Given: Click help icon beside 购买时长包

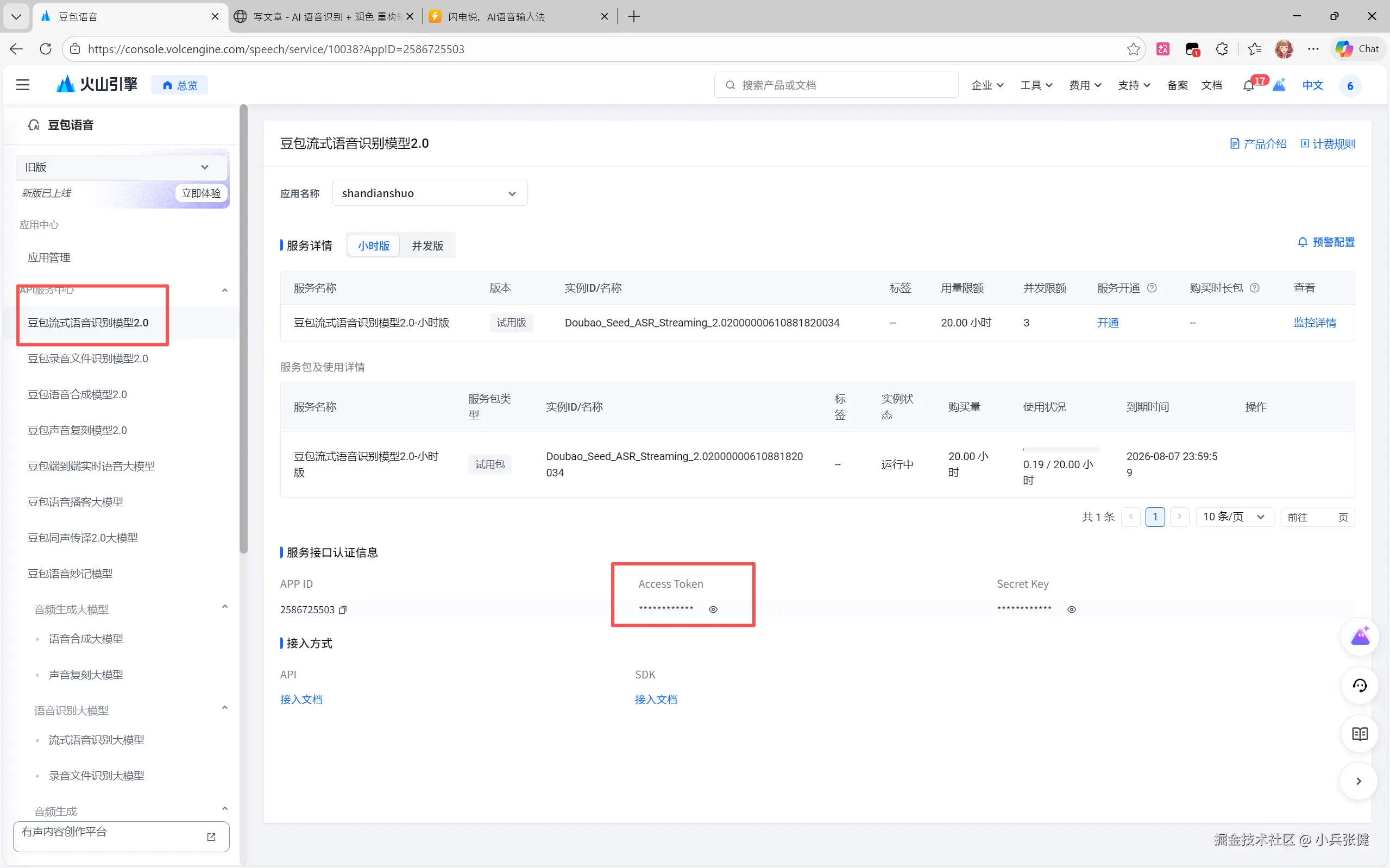Looking at the screenshot, I should click(1254, 287).
